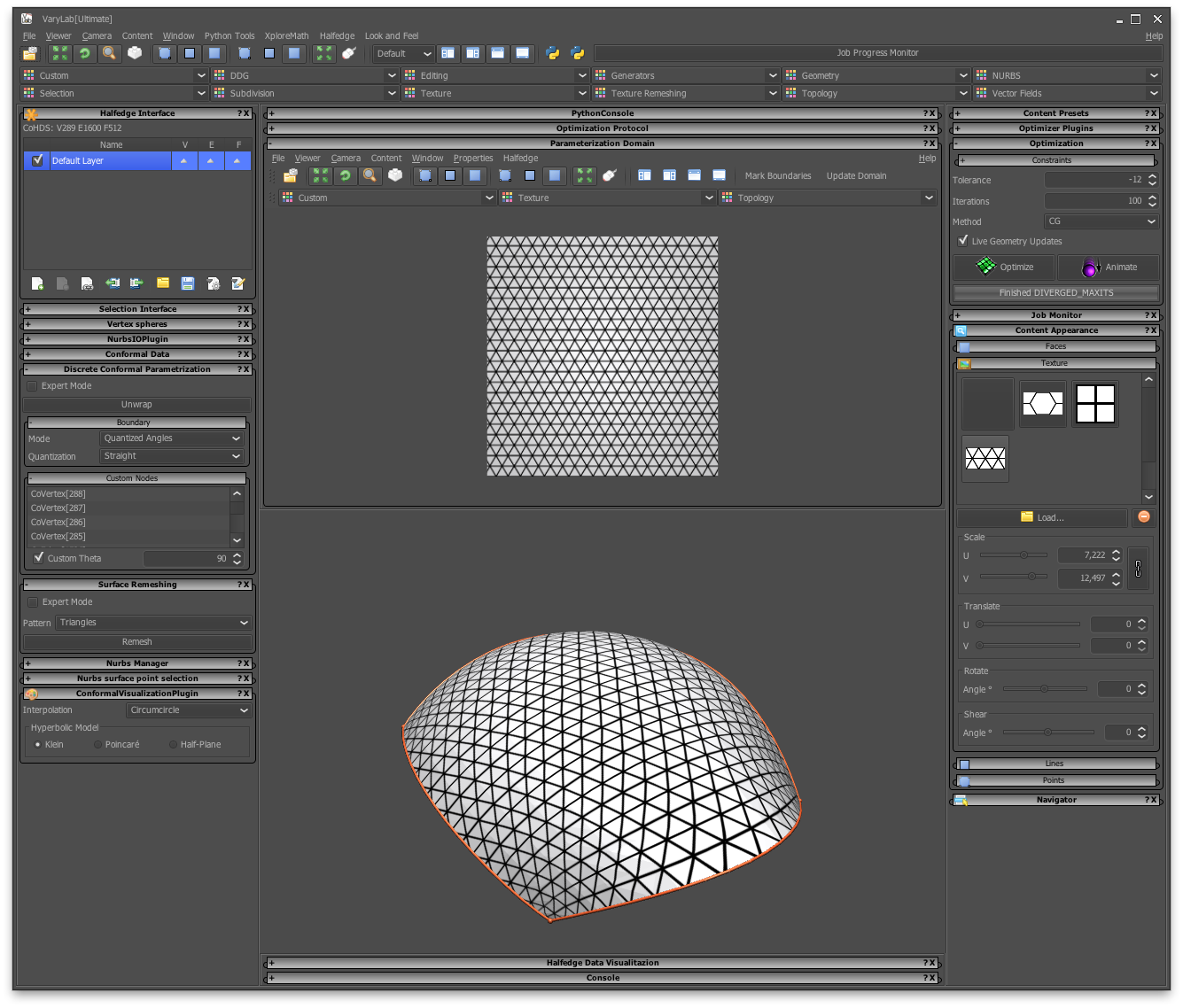Add a new layer in the Halfedge Interface
The image size is (1183, 1008).
(x=36, y=283)
